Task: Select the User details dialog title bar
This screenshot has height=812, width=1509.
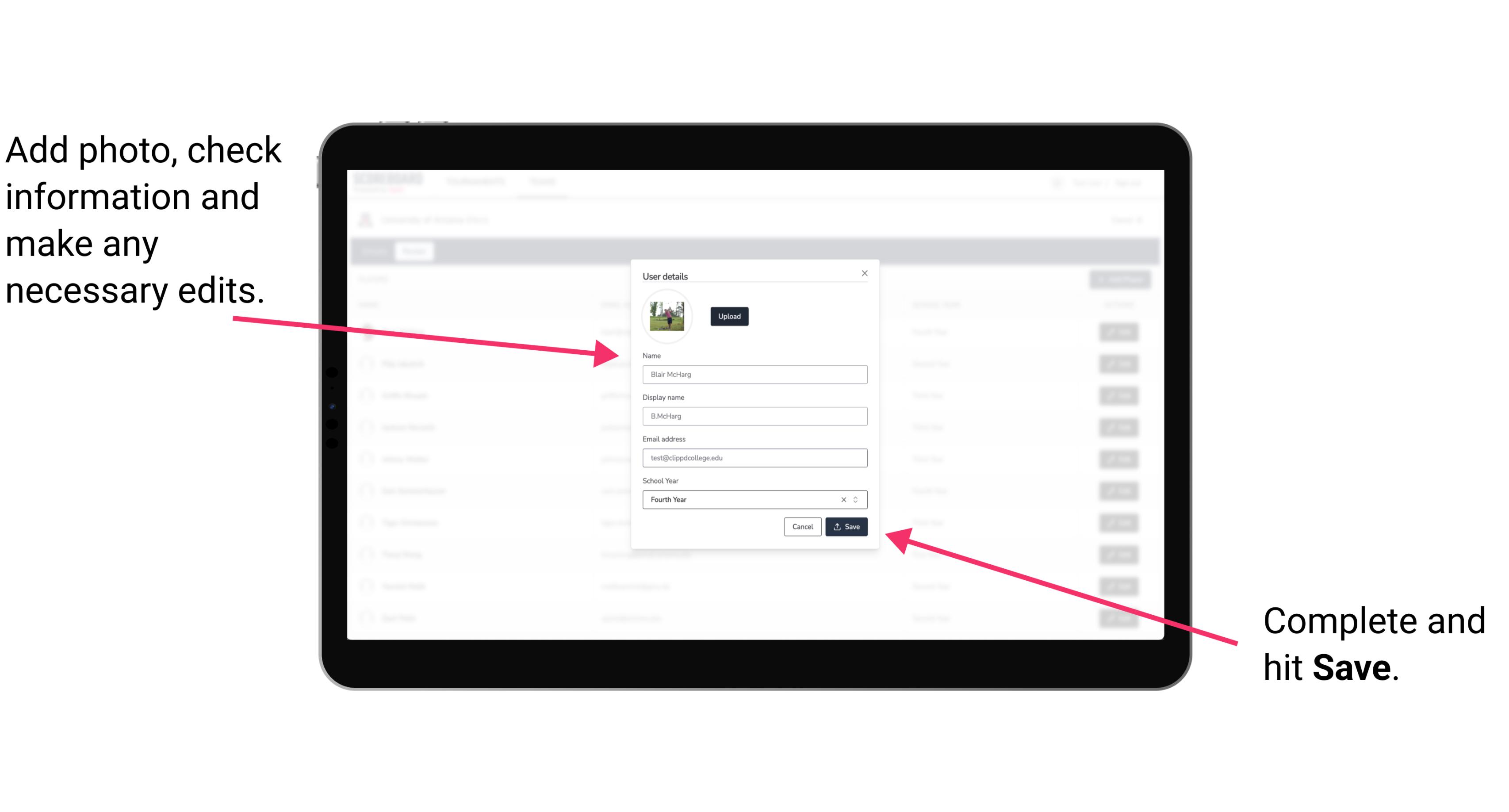Action: click(x=755, y=275)
